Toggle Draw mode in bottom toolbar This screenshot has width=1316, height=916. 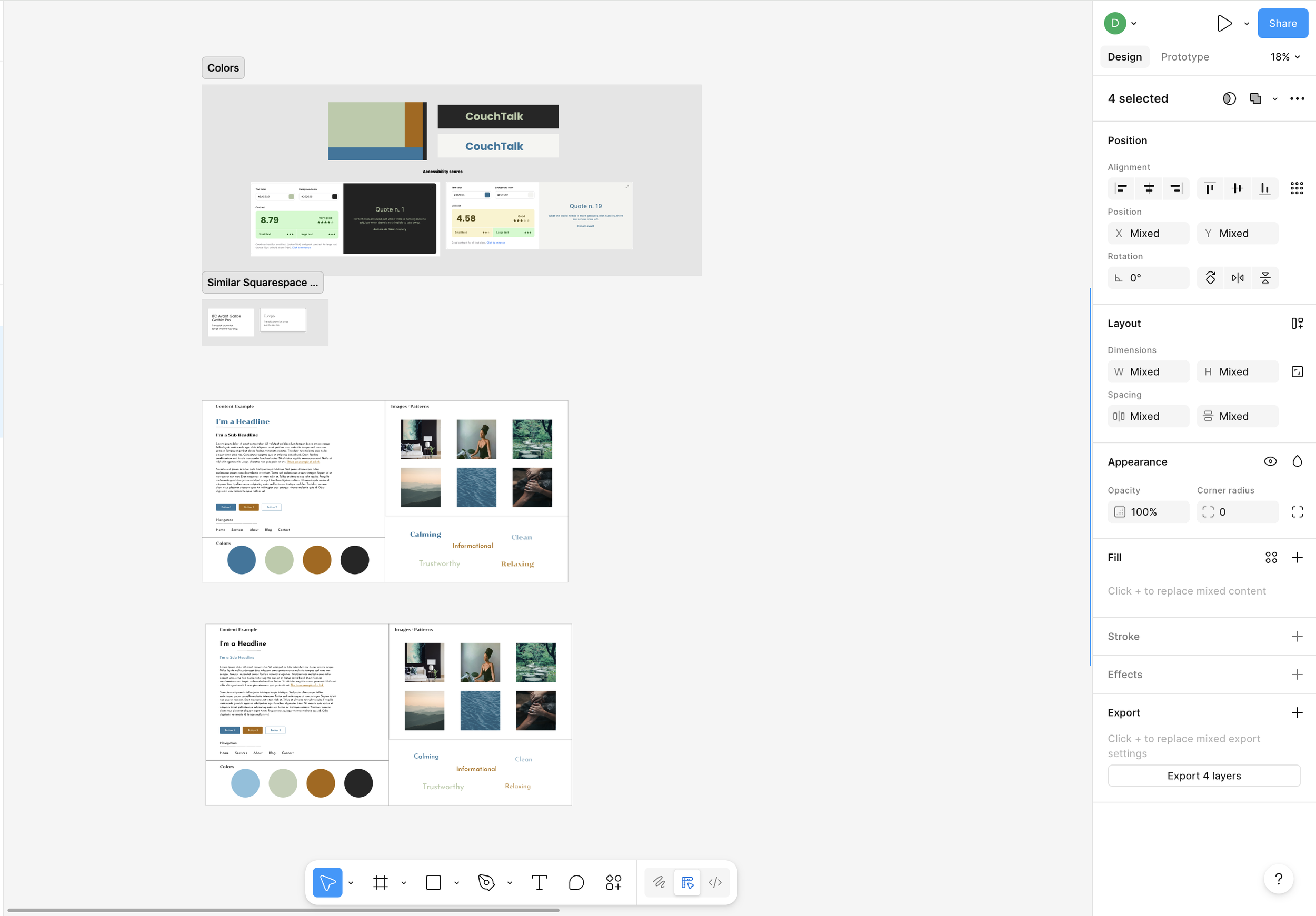[x=659, y=882]
